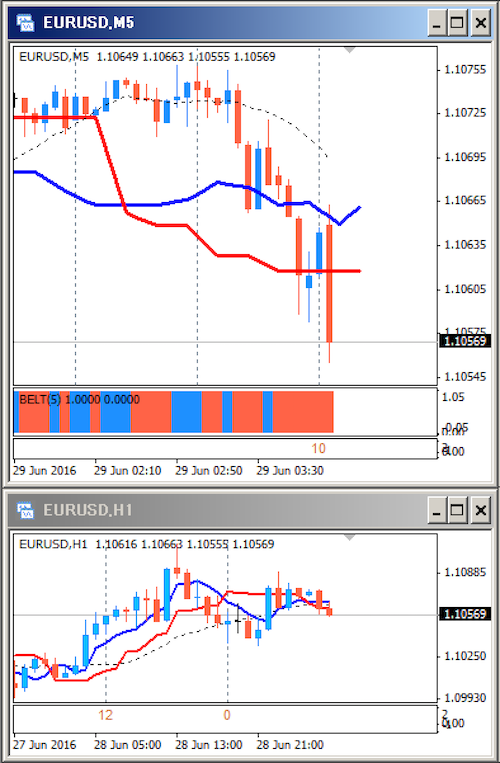Close the EURUSD,M5 chart window
Viewport: 500px width, 763px height.
click(481, 23)
